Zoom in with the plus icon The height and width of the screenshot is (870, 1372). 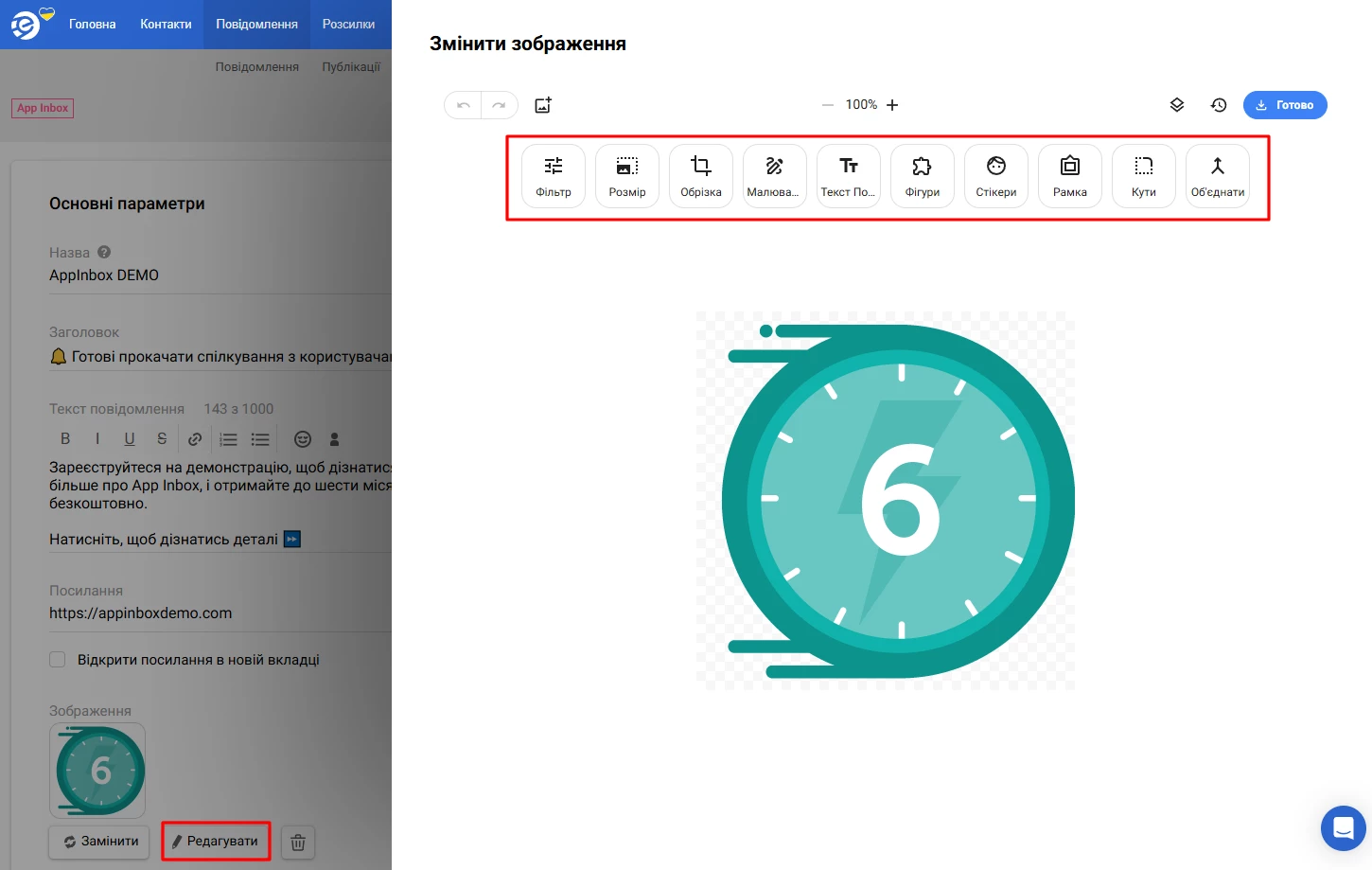(892, 105)
